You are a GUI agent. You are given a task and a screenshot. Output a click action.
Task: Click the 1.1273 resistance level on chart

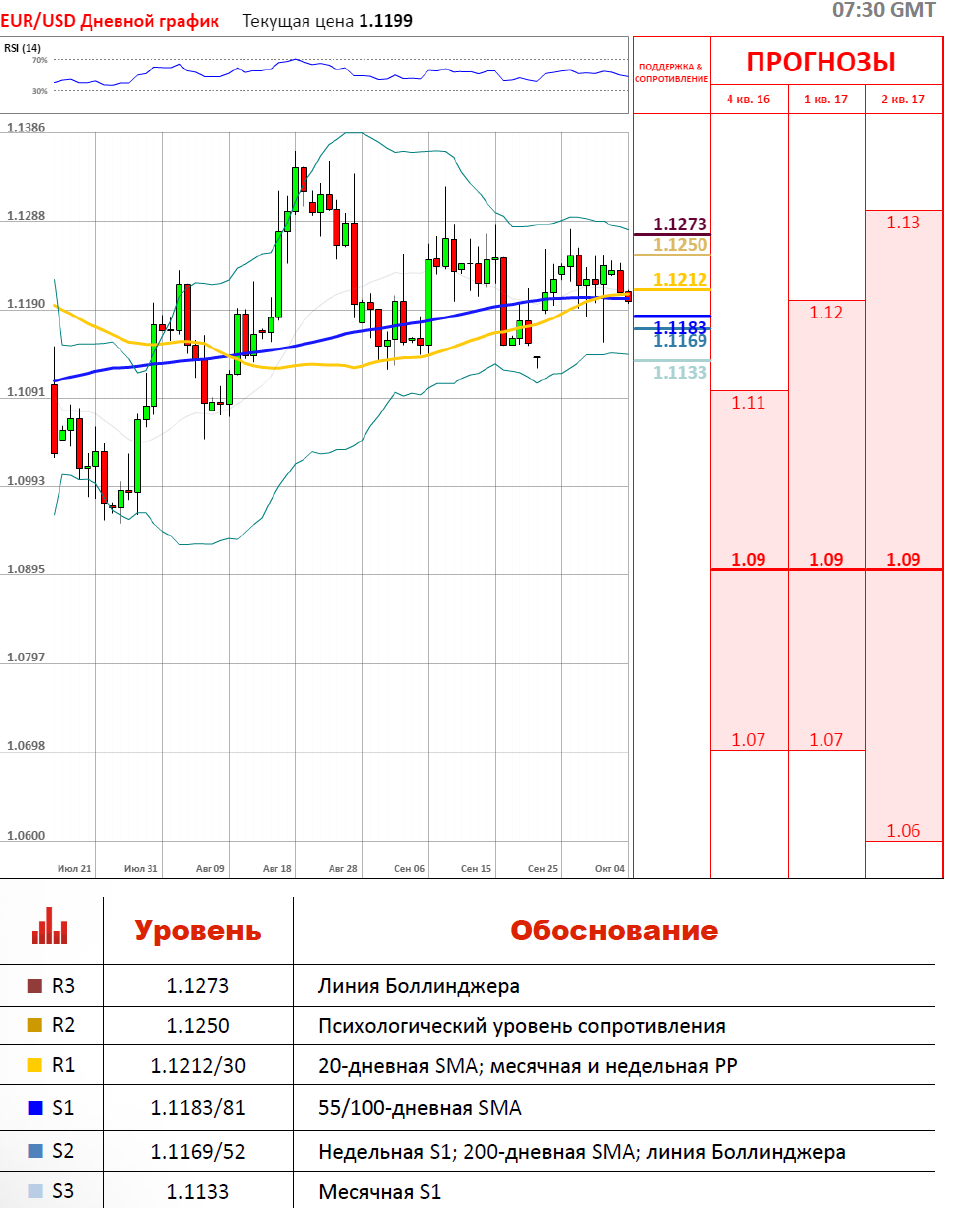pos(680,224)
